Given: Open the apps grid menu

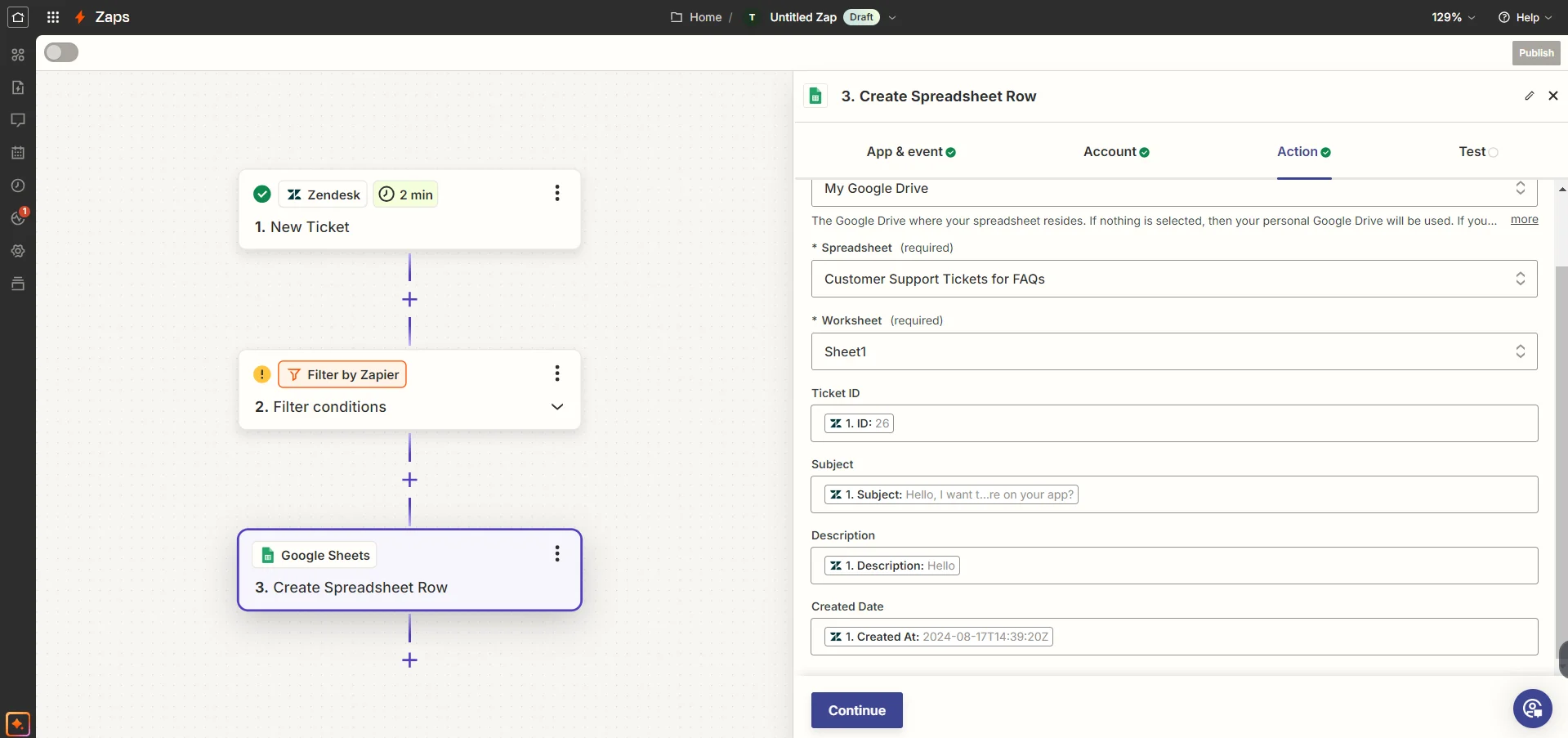Looking at the screenshot, I should (53, 17).
